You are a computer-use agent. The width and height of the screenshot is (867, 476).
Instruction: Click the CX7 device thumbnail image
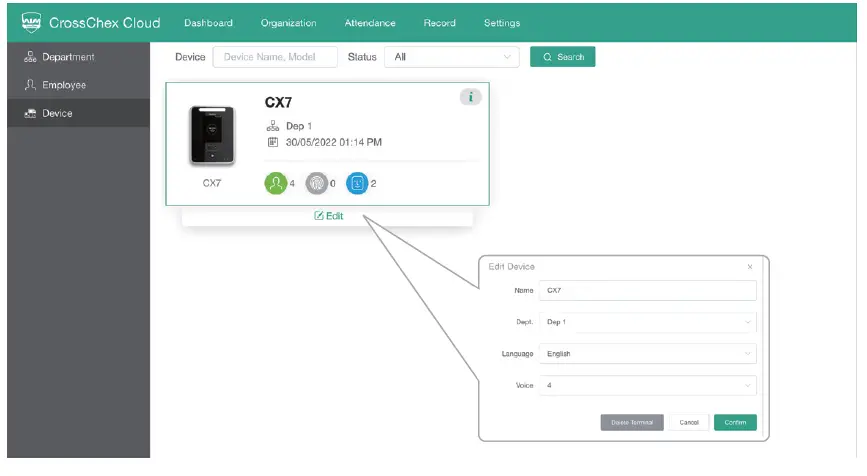pos(212,135)
